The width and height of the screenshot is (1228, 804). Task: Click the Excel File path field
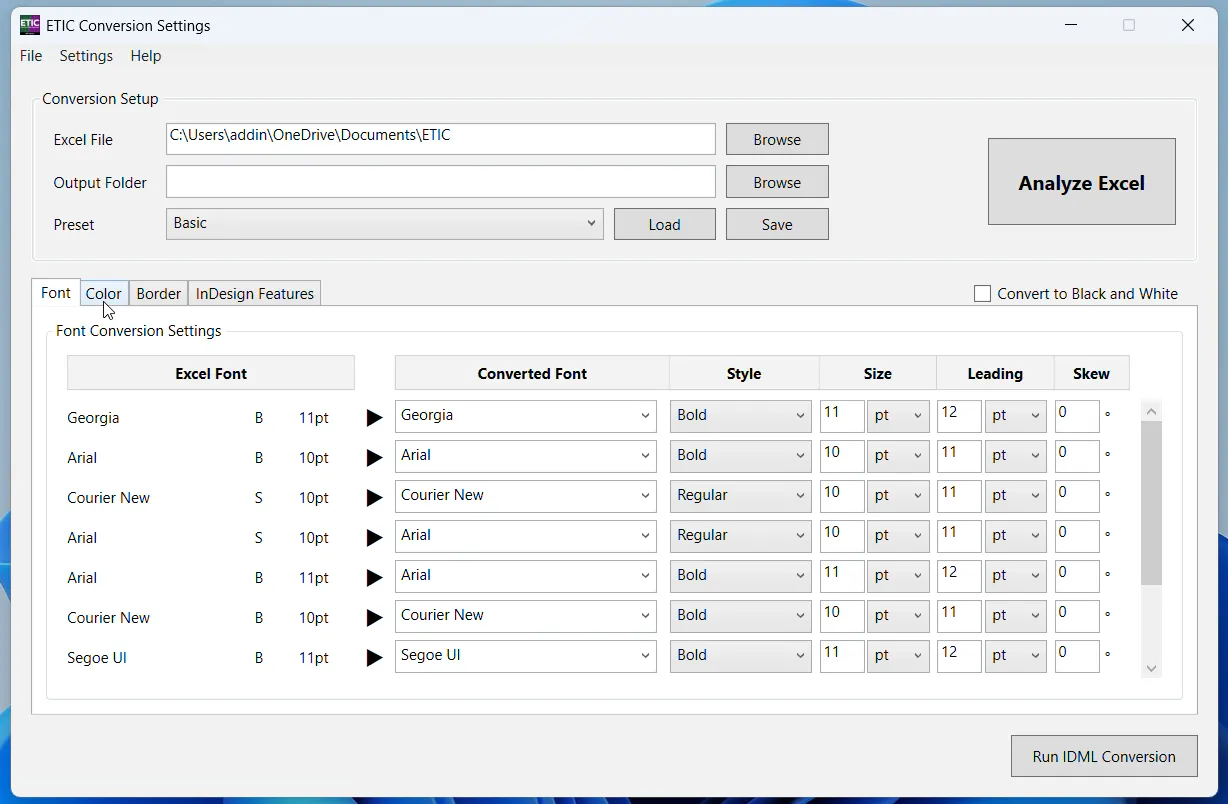(x=441, y=139)
